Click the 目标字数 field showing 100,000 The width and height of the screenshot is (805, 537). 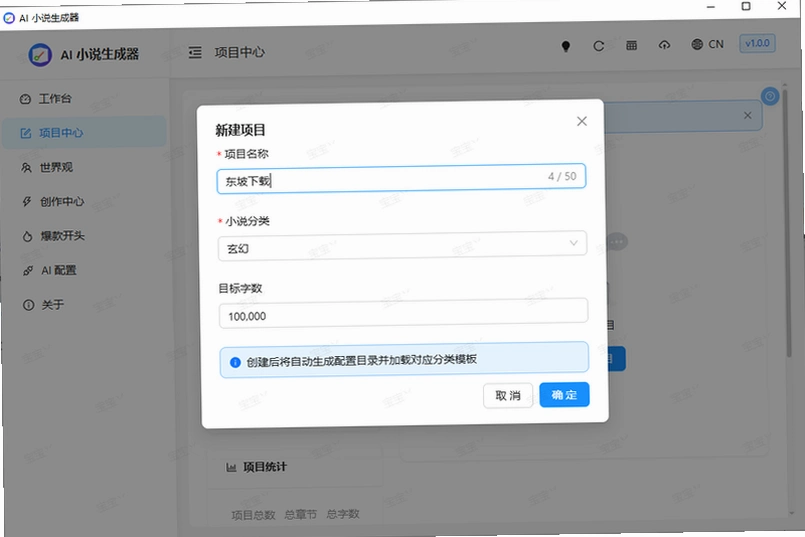tap(403, 313)
